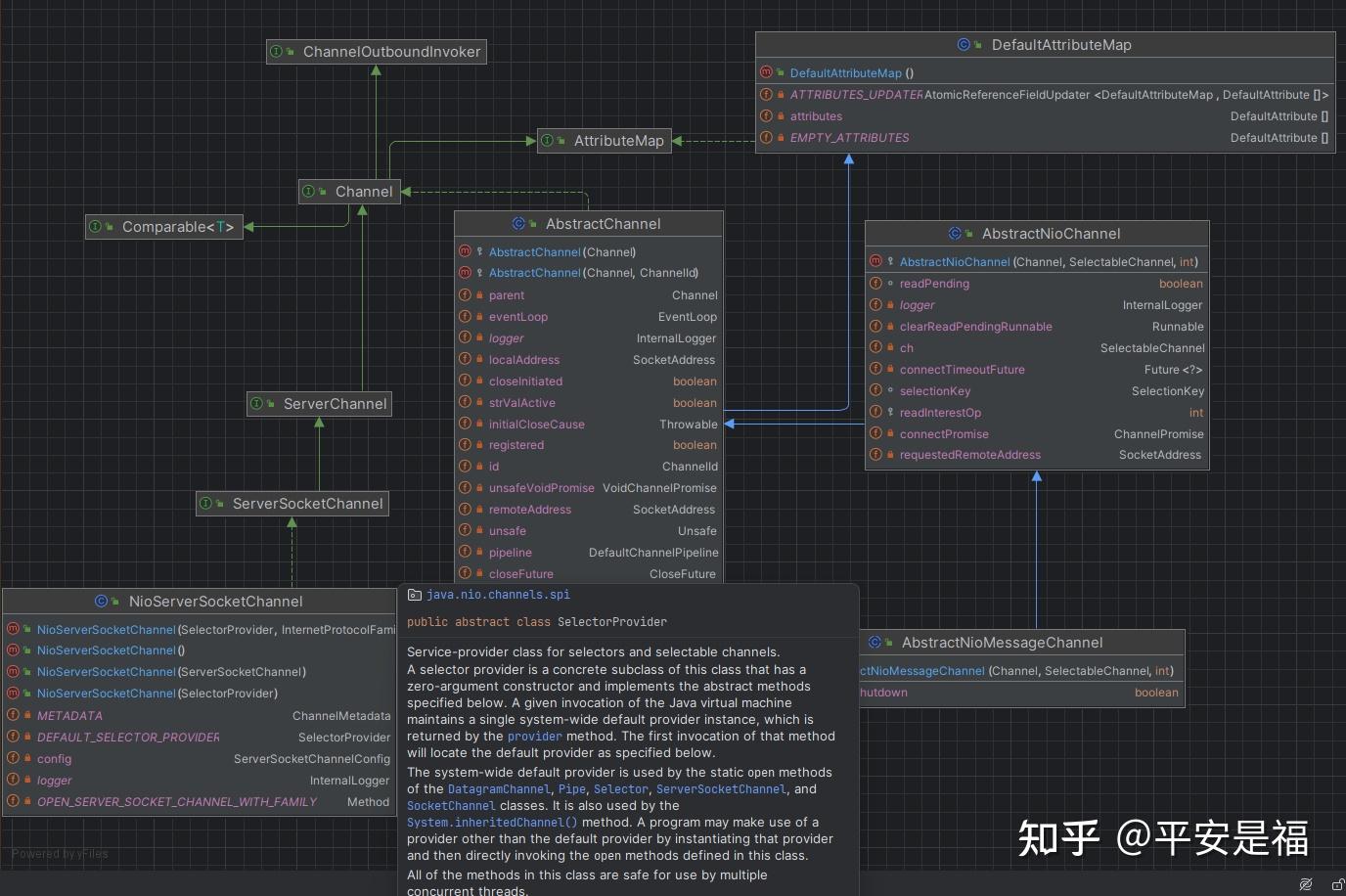Click the AbstractNioMessageChannel class icon
1346x896 pixels.
[875, 643]
